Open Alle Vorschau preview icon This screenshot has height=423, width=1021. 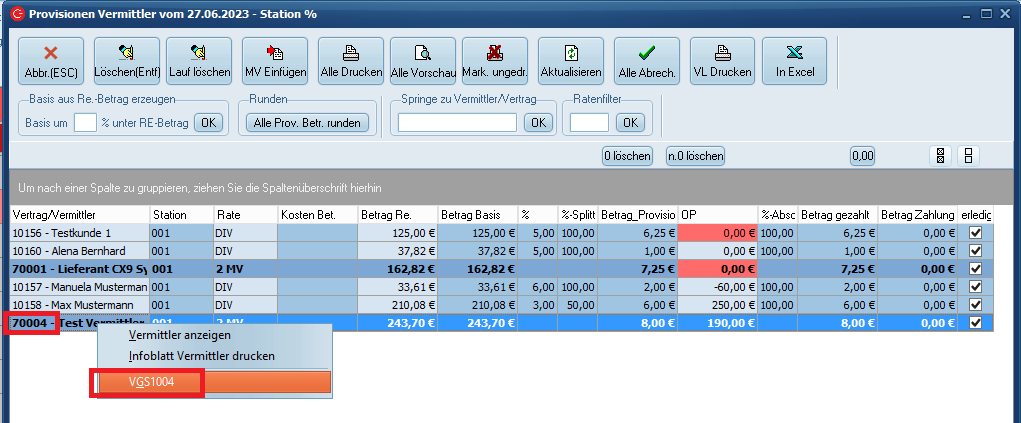423,62
